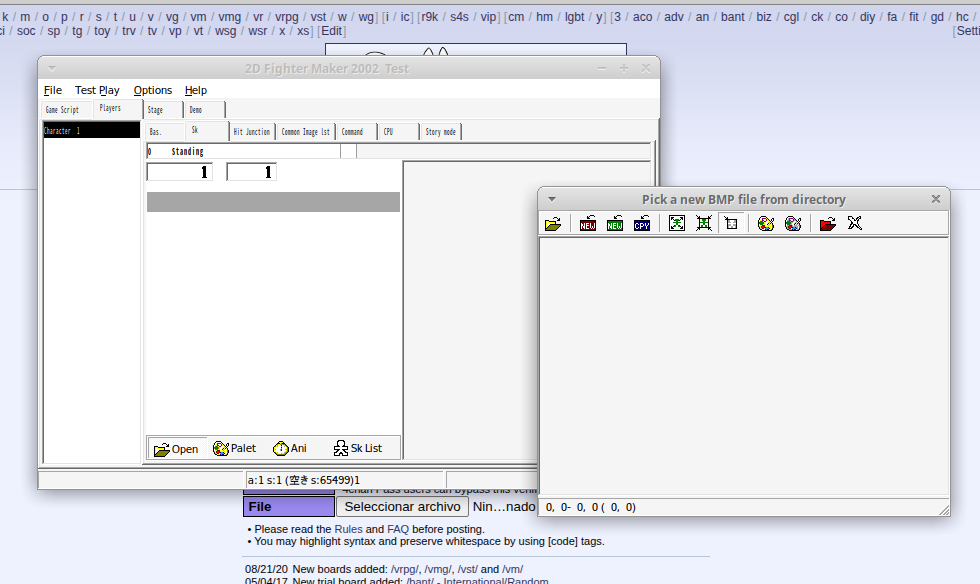Click status text a:1 s:1 in Fighter Maker
This screenshot has height=584, width=980.
point(304,480)
